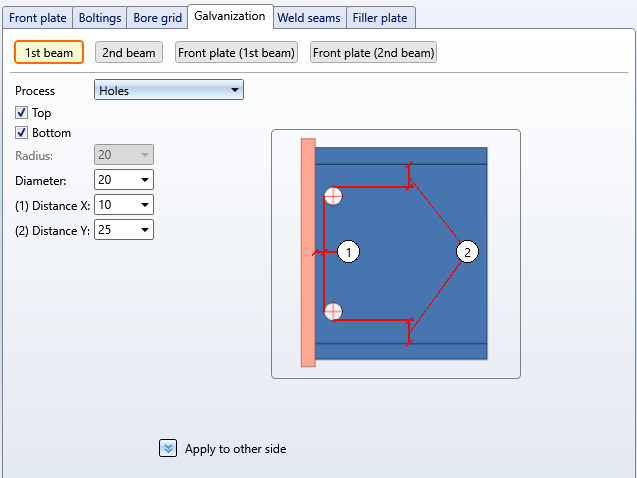The height and width of the screenshot is (478, 637).
Task: Click circled marker 1 in the diagram
Action: (x=347, y=252)
